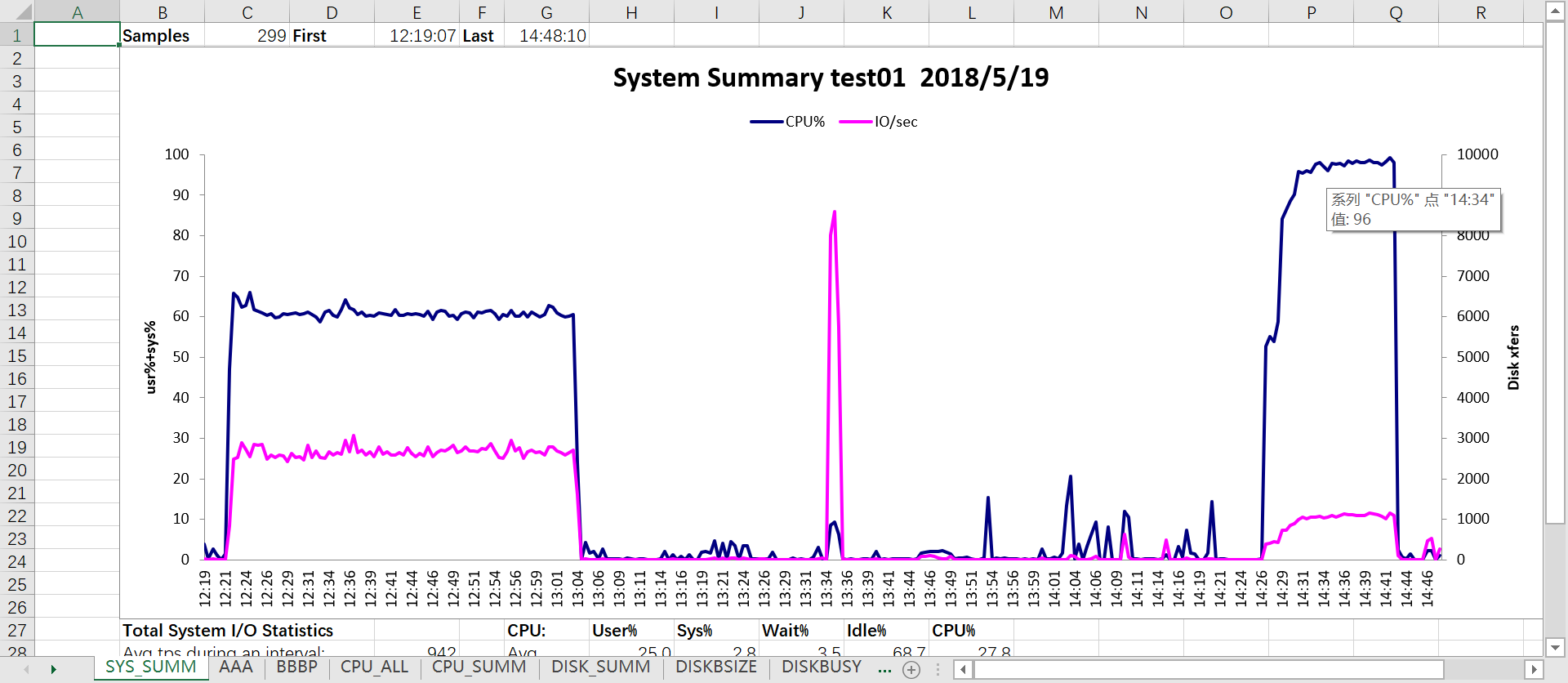Screen dimensions: 1568x683
Task: Select Total System I/O Statistics cell
Action: click(x=228, y=630)
